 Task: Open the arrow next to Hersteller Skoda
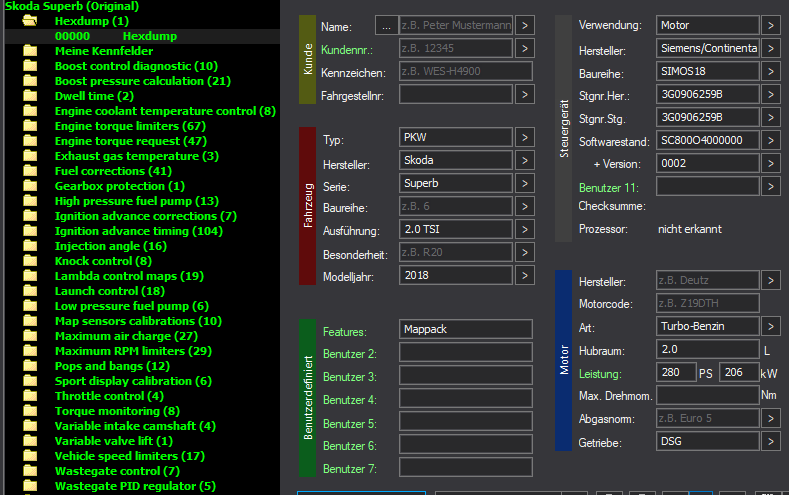pyautogui.click(x=525, y=160)
